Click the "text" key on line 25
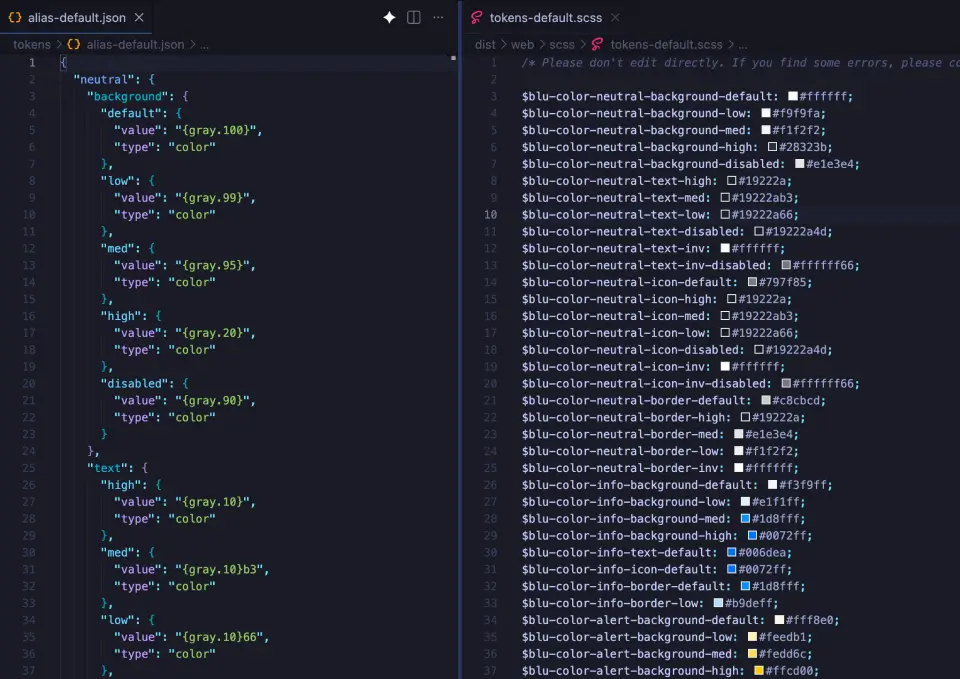The width and height of the screenshot is (960, 679). tap(107, 468)
